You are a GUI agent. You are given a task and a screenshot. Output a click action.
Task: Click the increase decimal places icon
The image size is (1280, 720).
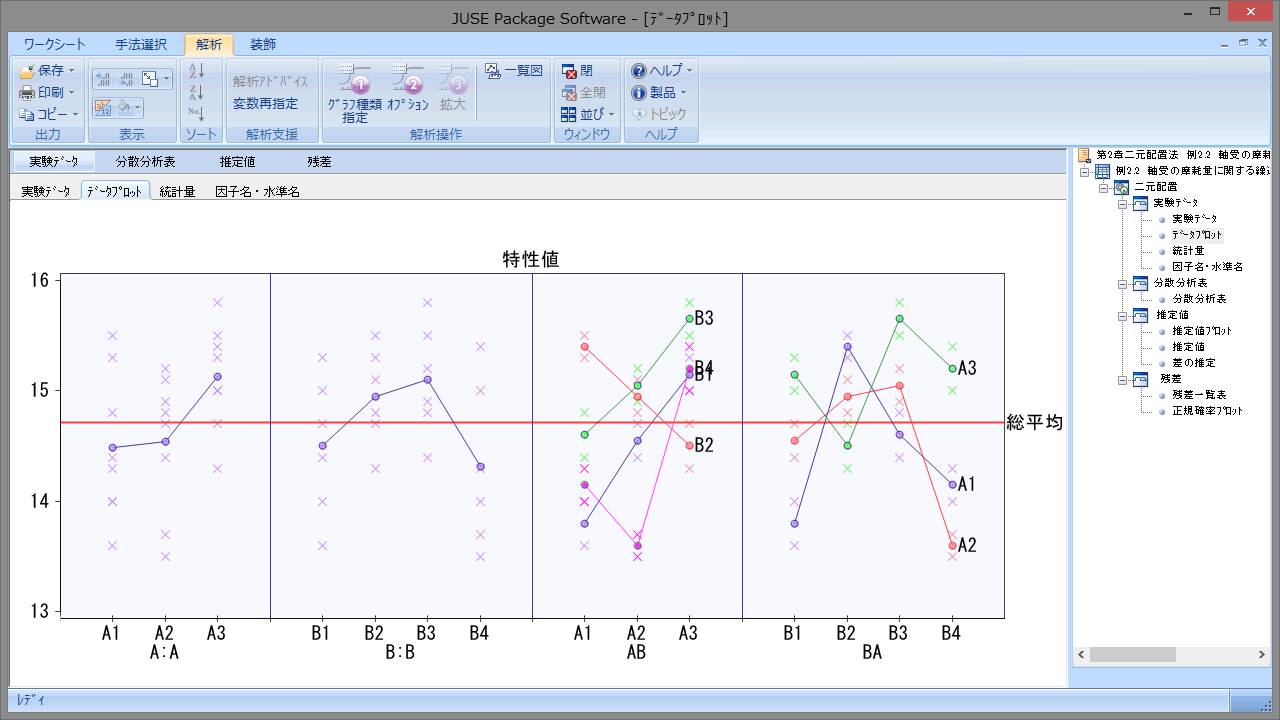(x=103, y=79)
